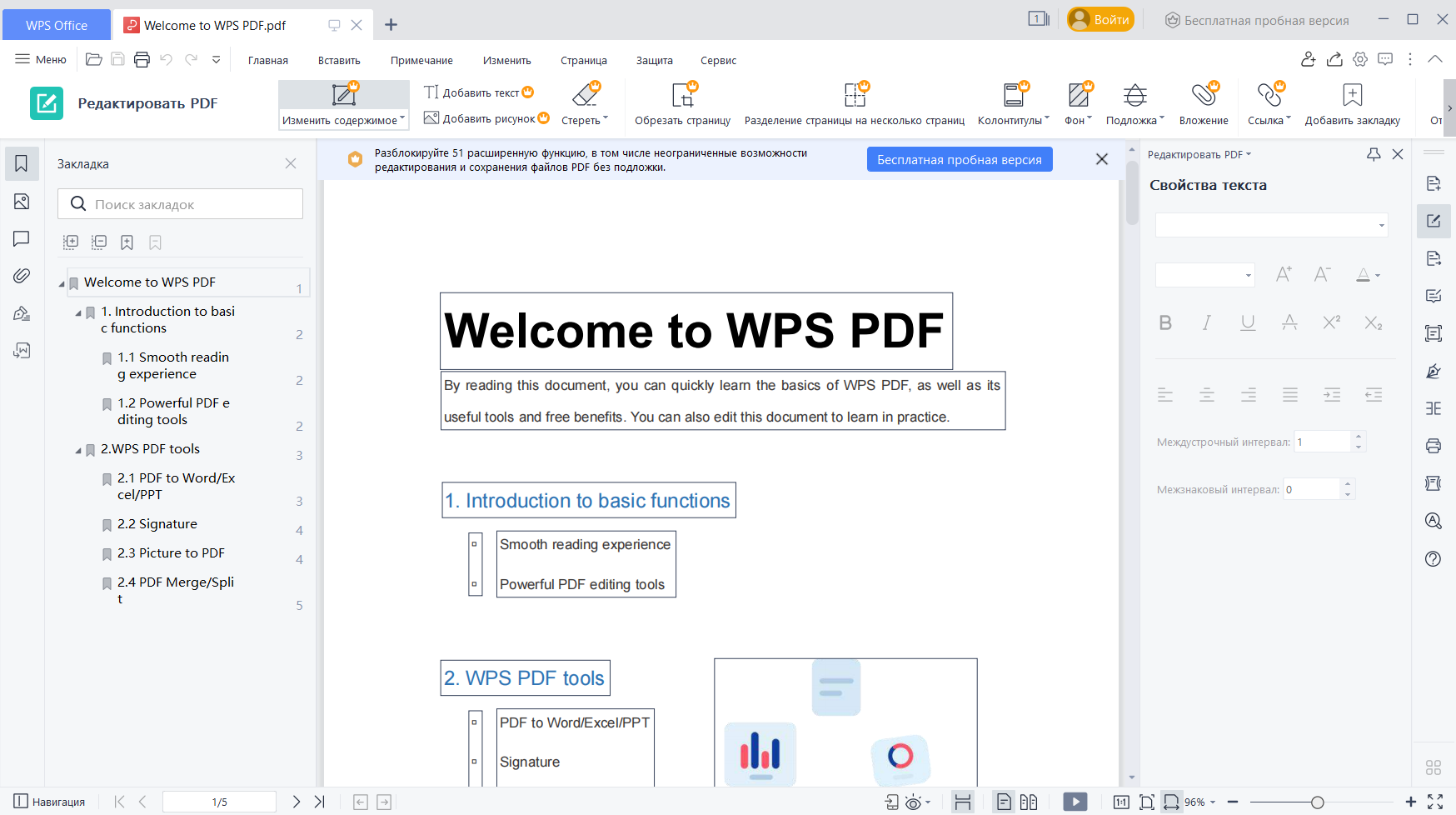Image resolution: width=1456 pixels, height=815 pixels.
Task: Collapse the '2.WPS PDF tools' bookmark
Action: (x=78, y=451)
